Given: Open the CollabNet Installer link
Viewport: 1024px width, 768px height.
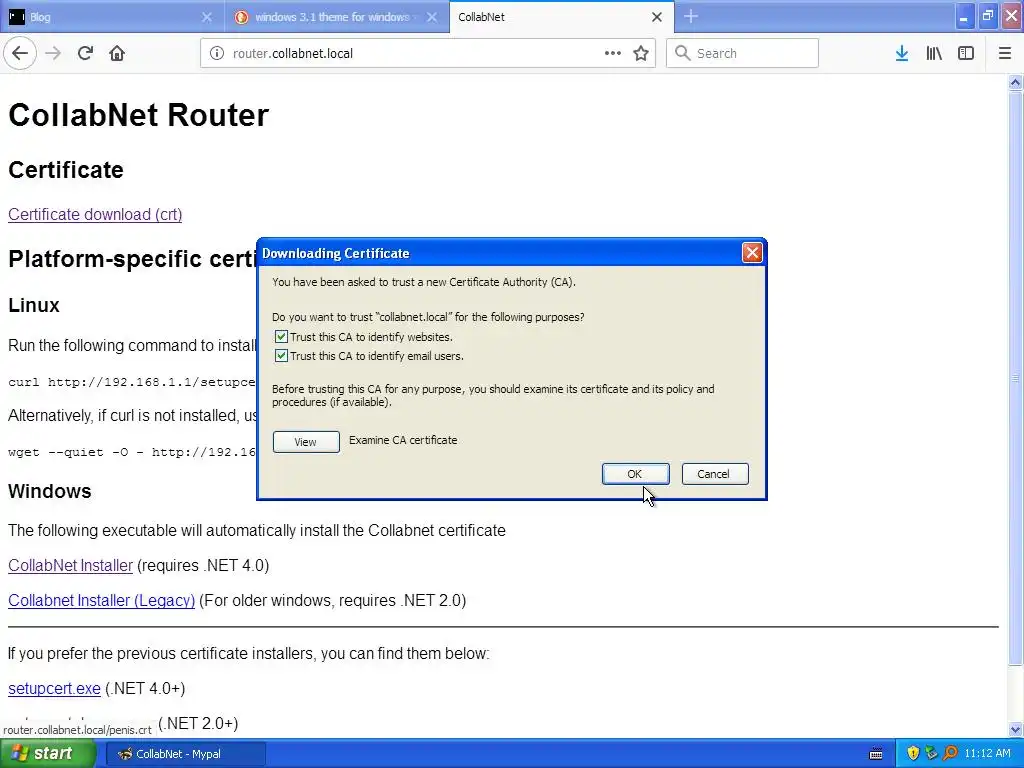Looking at the screenshot, I should pos(71,565).
